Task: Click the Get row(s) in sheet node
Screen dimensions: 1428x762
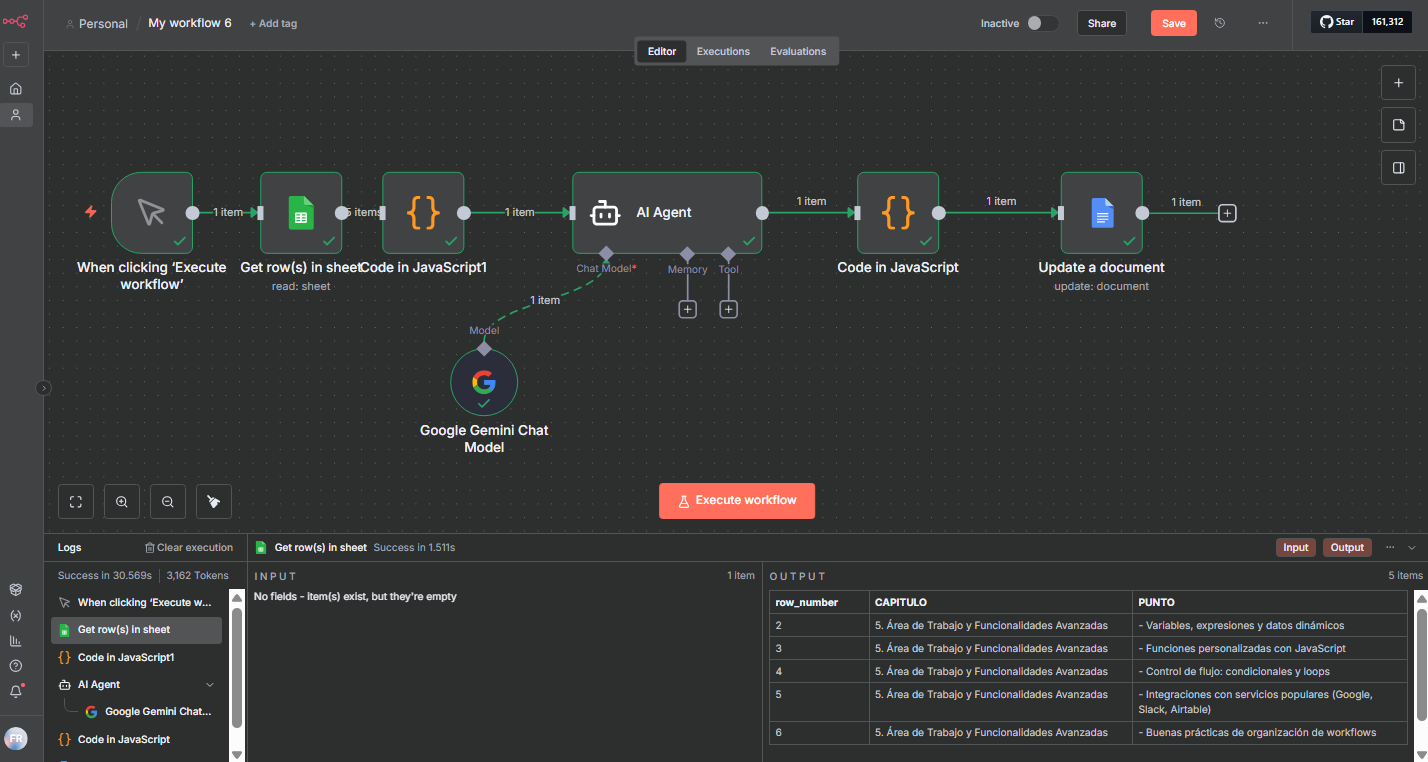Action: (x=301, y=212)
